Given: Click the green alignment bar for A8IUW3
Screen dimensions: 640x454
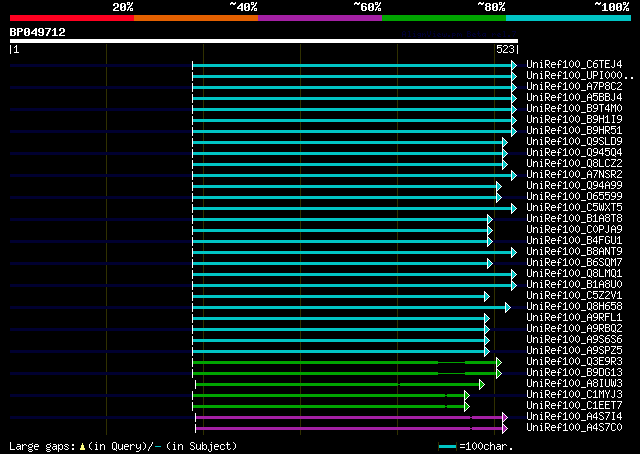Looking at the screenshot, I should [x=338, y=385].
